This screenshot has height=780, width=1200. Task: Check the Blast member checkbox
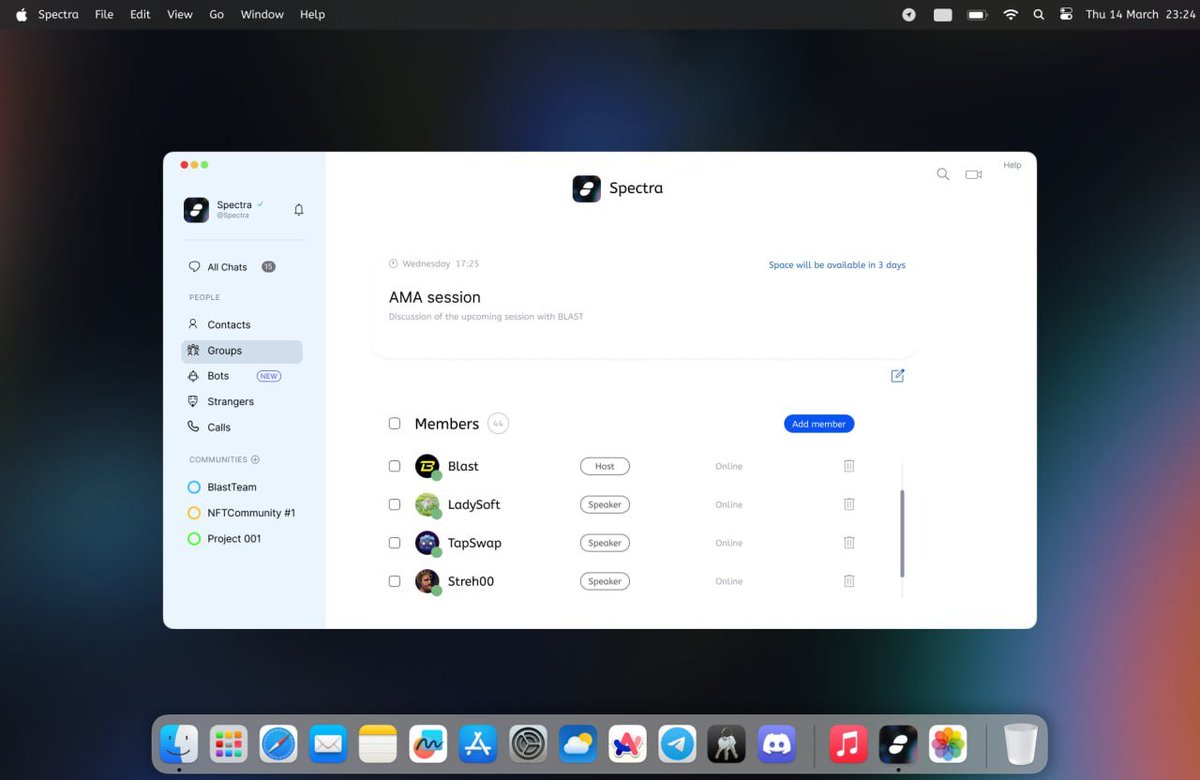click(394, 466)
